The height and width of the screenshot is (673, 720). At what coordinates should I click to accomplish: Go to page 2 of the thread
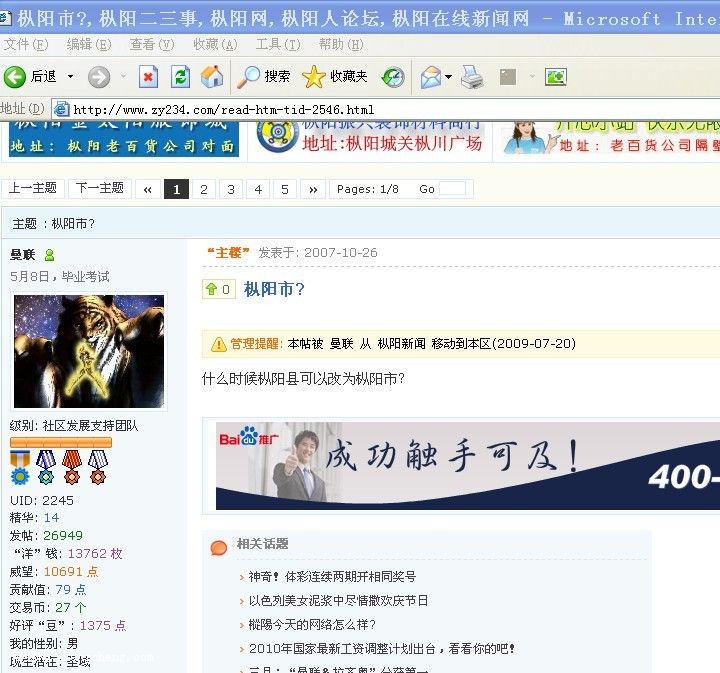(204, 189)
